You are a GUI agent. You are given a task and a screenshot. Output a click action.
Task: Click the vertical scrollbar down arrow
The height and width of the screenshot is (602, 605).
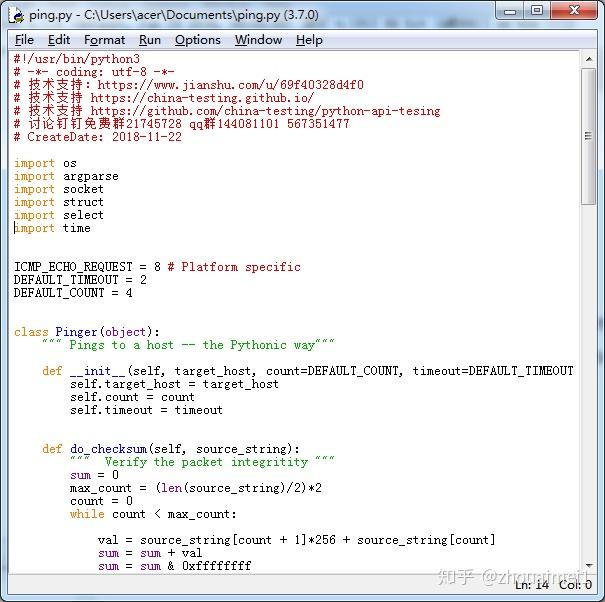click(589, 568)
